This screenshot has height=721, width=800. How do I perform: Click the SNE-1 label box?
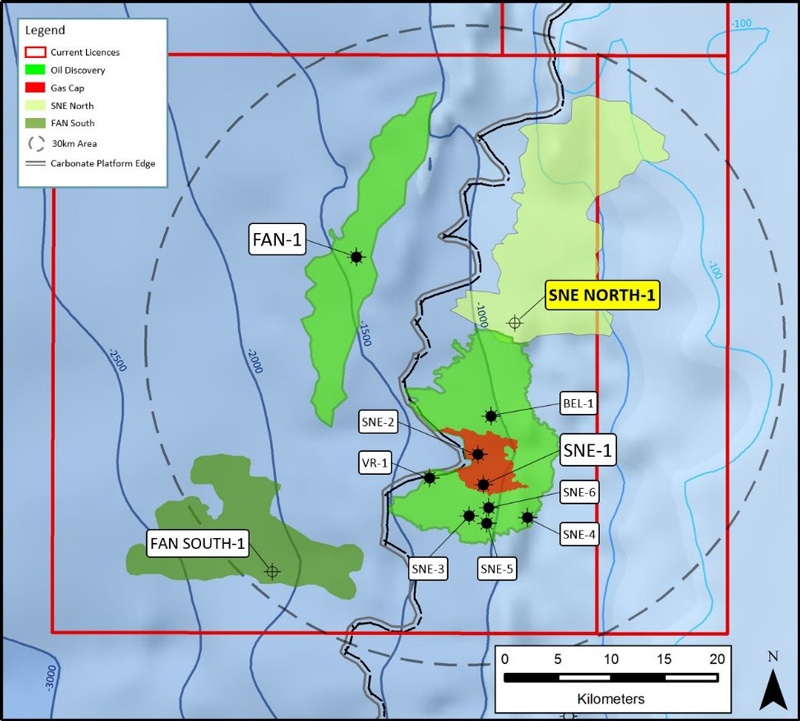(588, 450)
